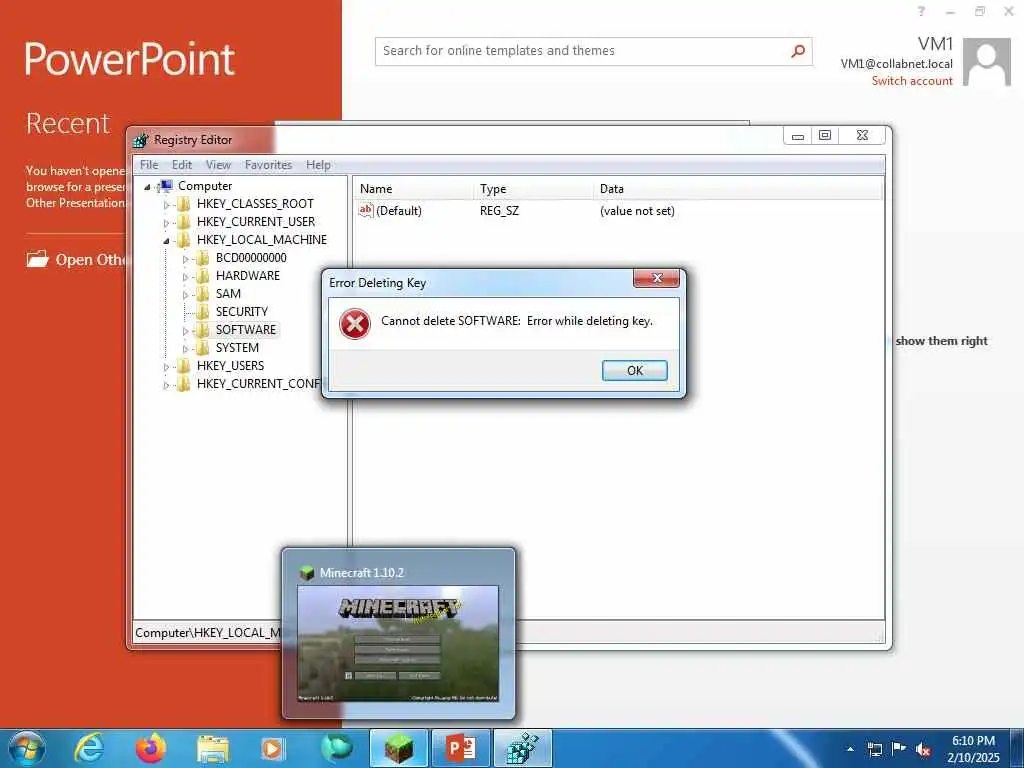Open the File menu in Registry Editor

149,165
